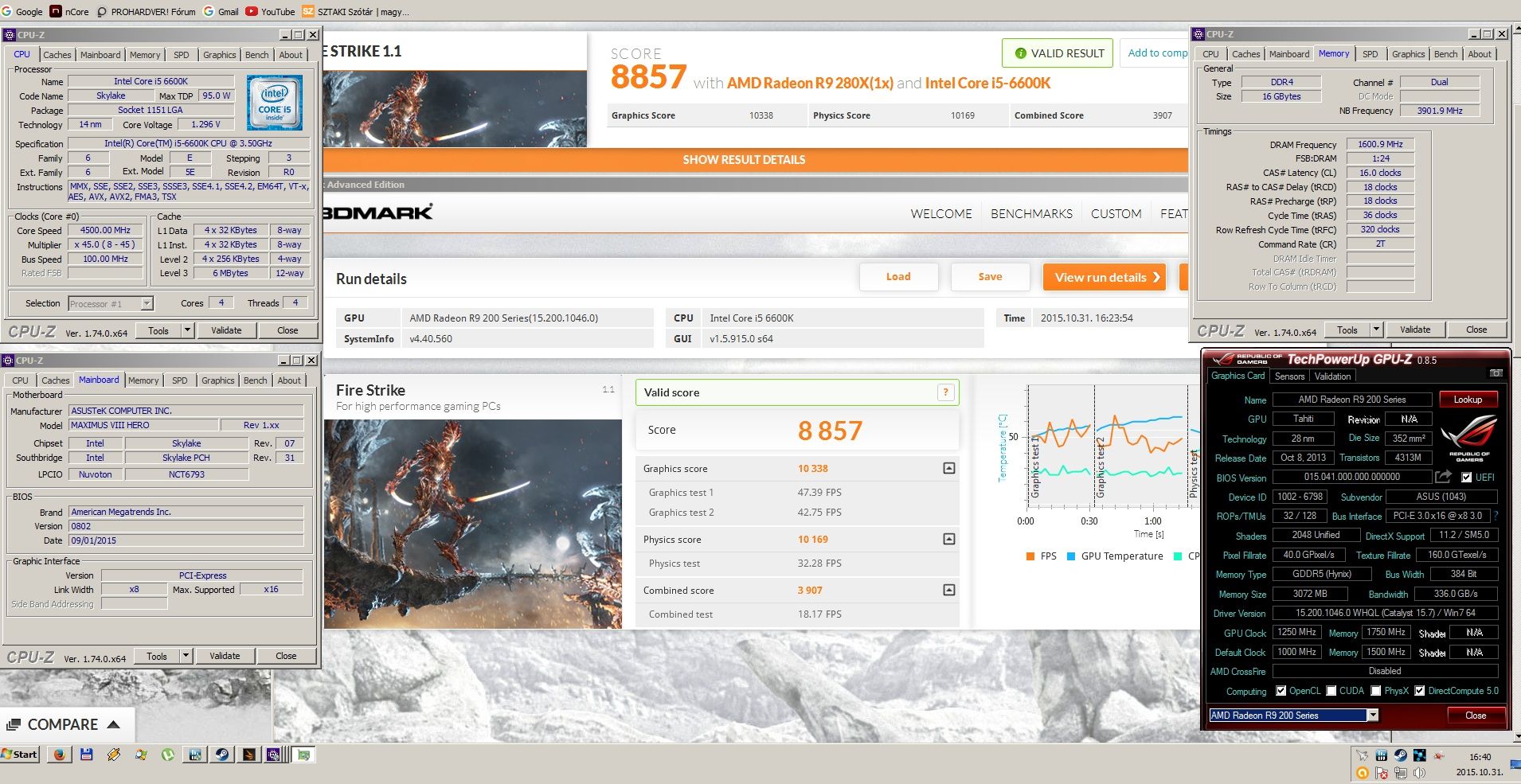
Task: Collapse the Combined score section
Action: 948,590
